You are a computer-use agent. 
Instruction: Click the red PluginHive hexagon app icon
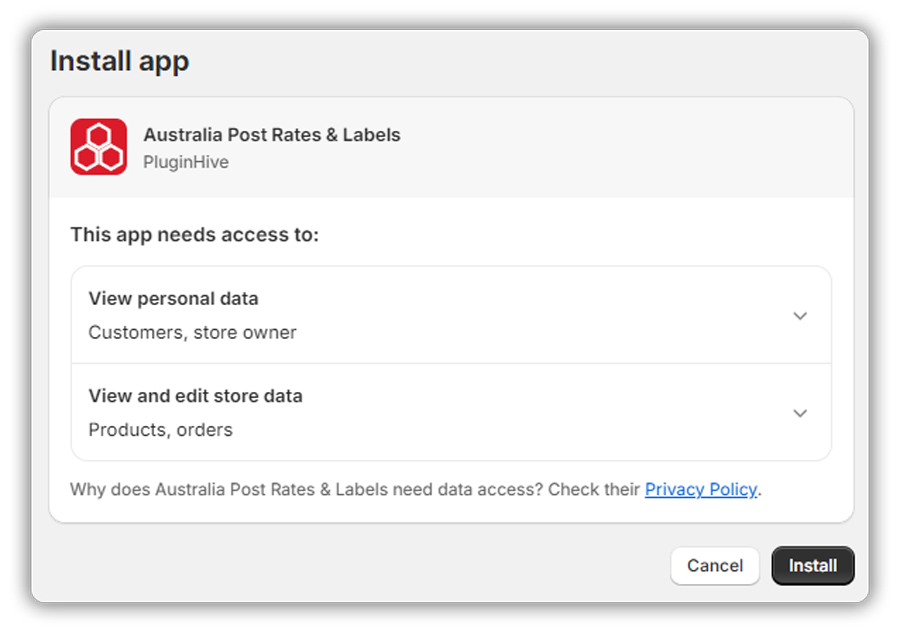click(99, 146)
